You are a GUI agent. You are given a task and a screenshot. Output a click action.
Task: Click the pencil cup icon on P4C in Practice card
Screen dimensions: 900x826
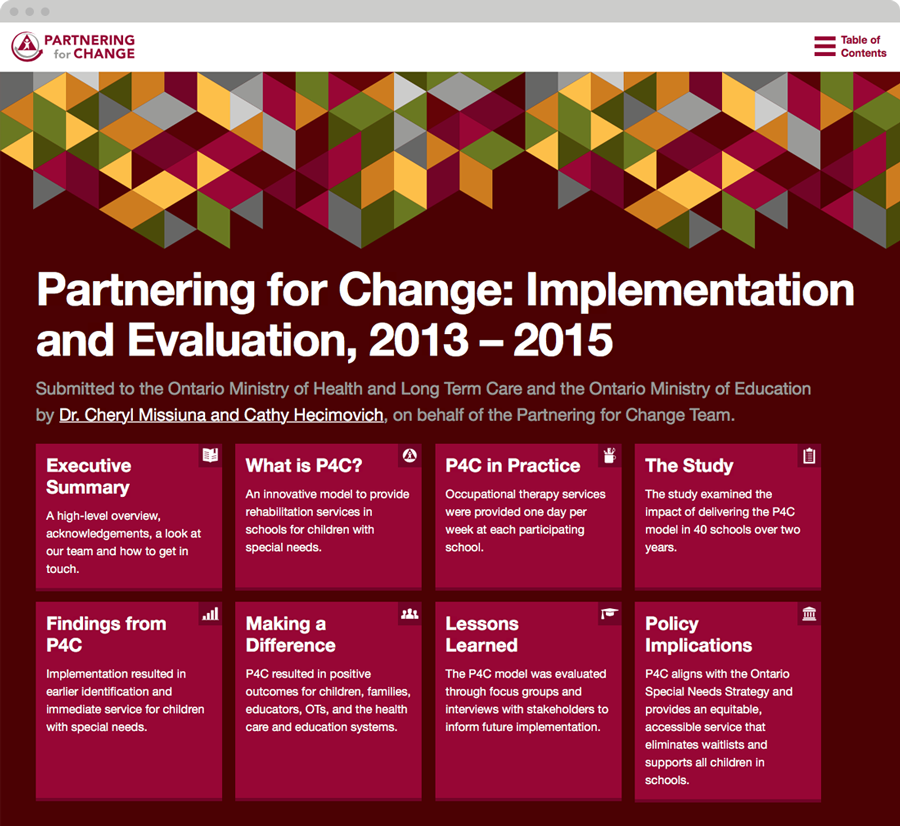(x=610, y=456)
